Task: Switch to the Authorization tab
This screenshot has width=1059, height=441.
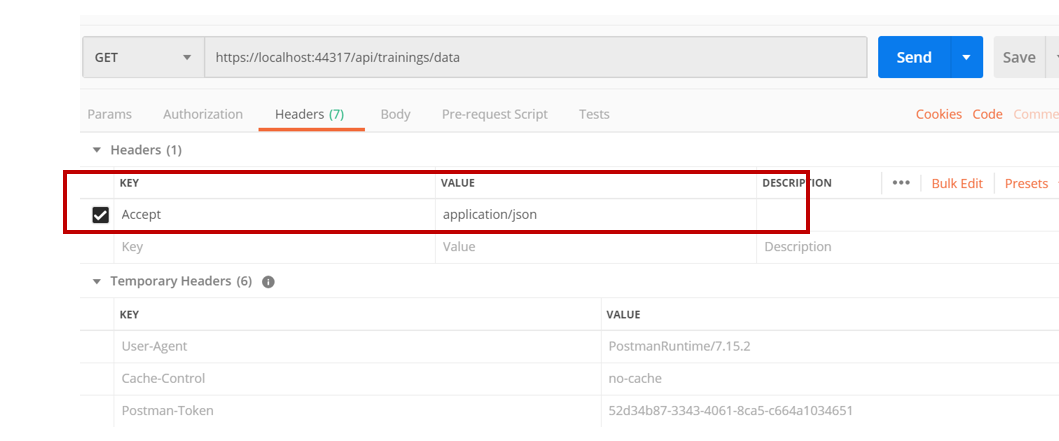Action: coord(203,114)
